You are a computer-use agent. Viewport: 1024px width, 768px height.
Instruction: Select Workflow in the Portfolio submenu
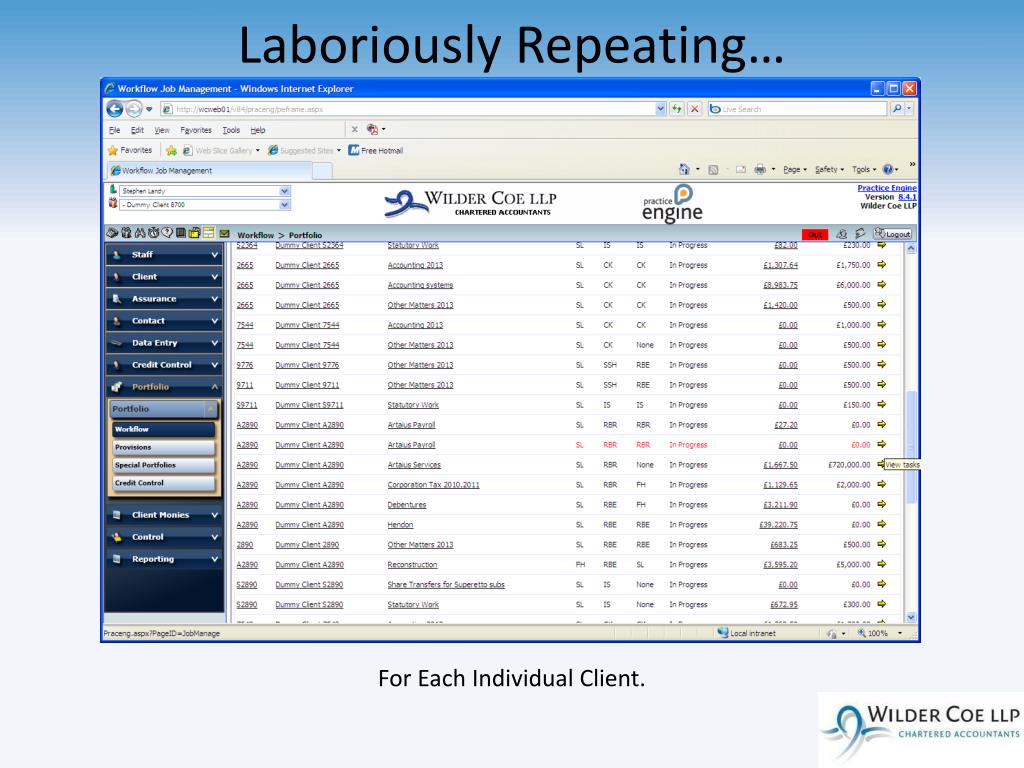(x=163, y=429)
